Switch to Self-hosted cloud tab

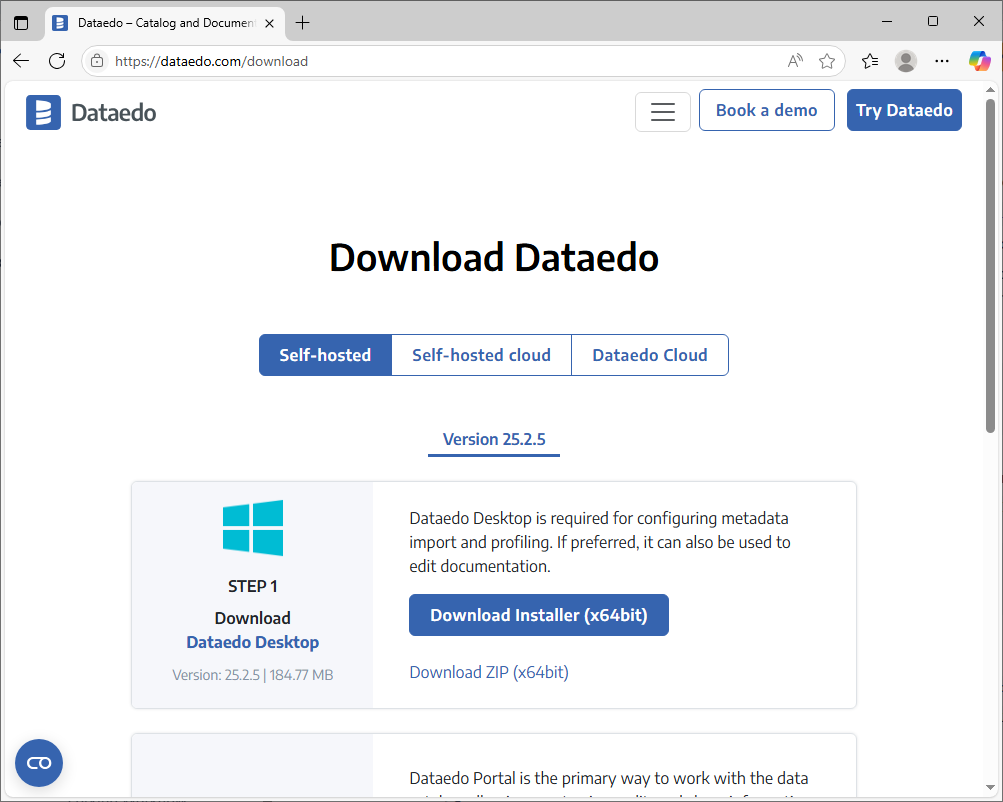481,355
